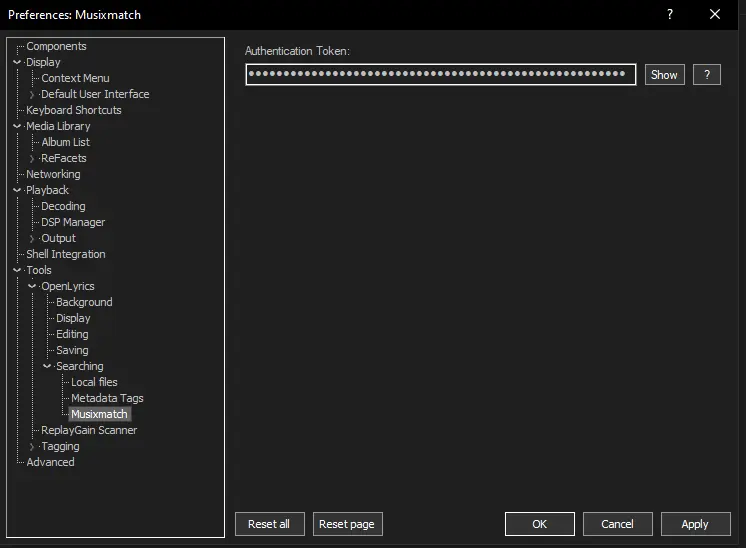Image resolution: width=746 pixels, height=548 pixels.
Task: Open Metadata Tags search settings
Action: coord(107,398)
